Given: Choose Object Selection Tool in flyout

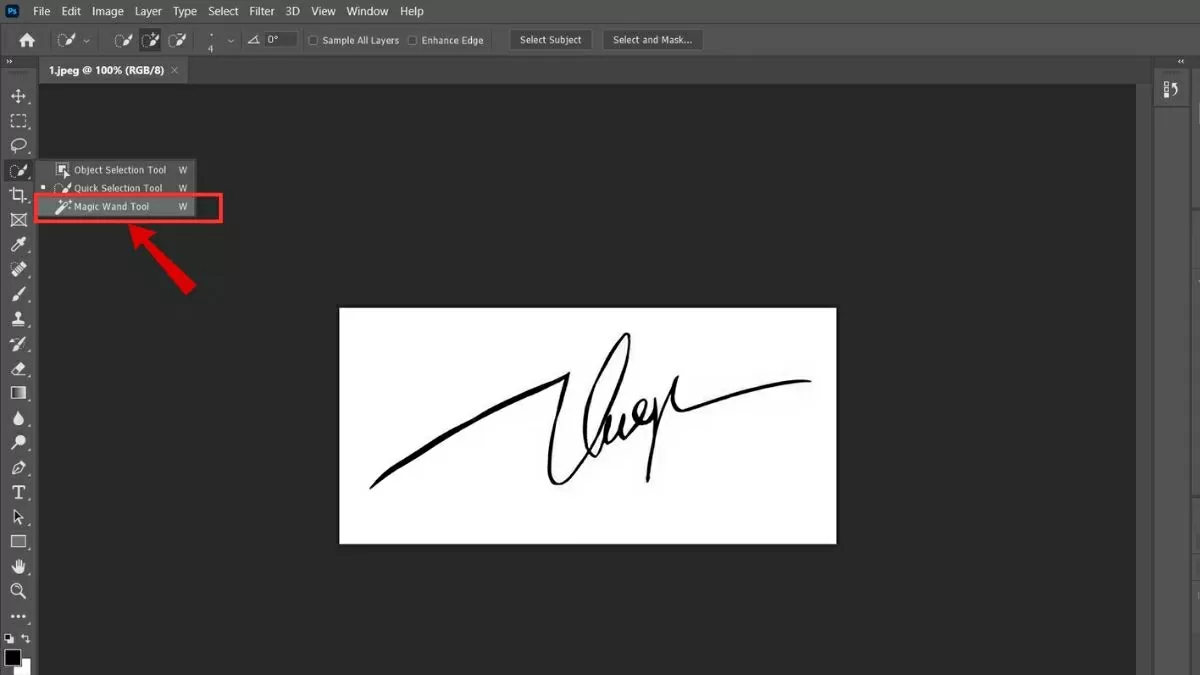Looking at the screenshot, I should click(119, 170).
